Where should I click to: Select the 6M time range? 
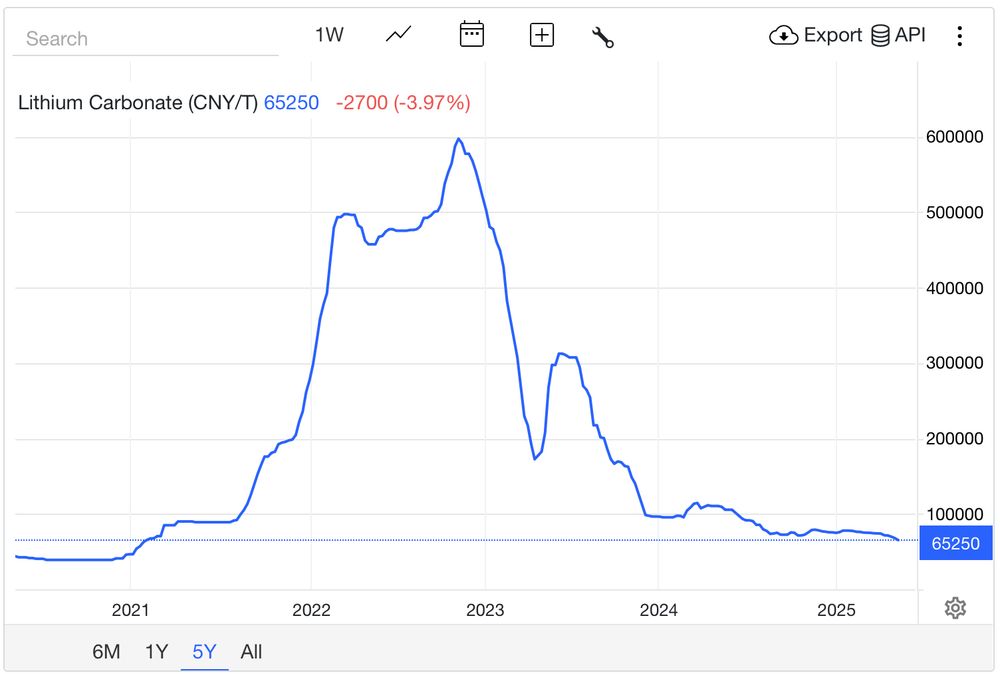click(x=106, y=652)
